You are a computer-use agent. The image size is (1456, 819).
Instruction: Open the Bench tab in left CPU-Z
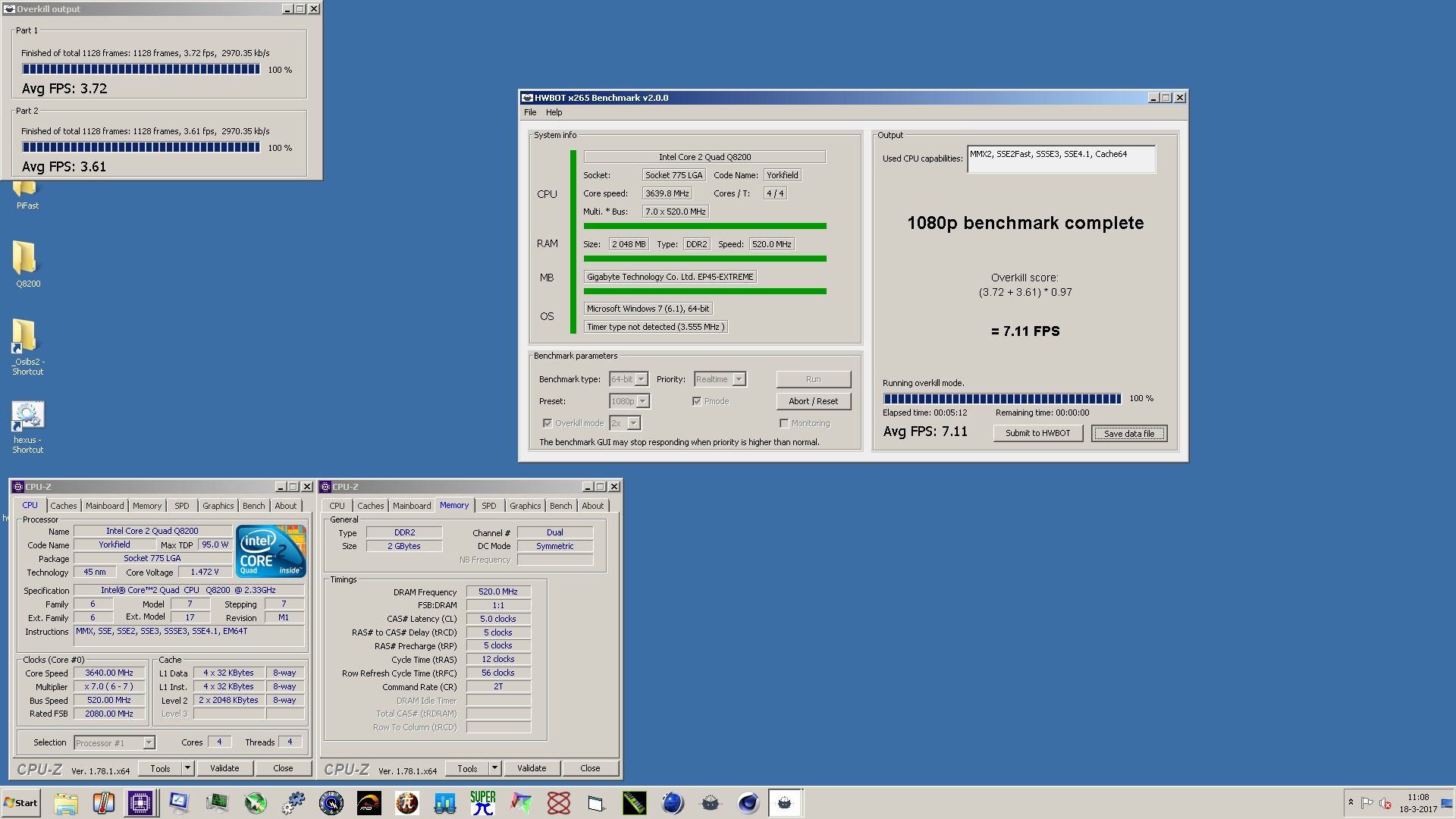[x=254, y=506]
